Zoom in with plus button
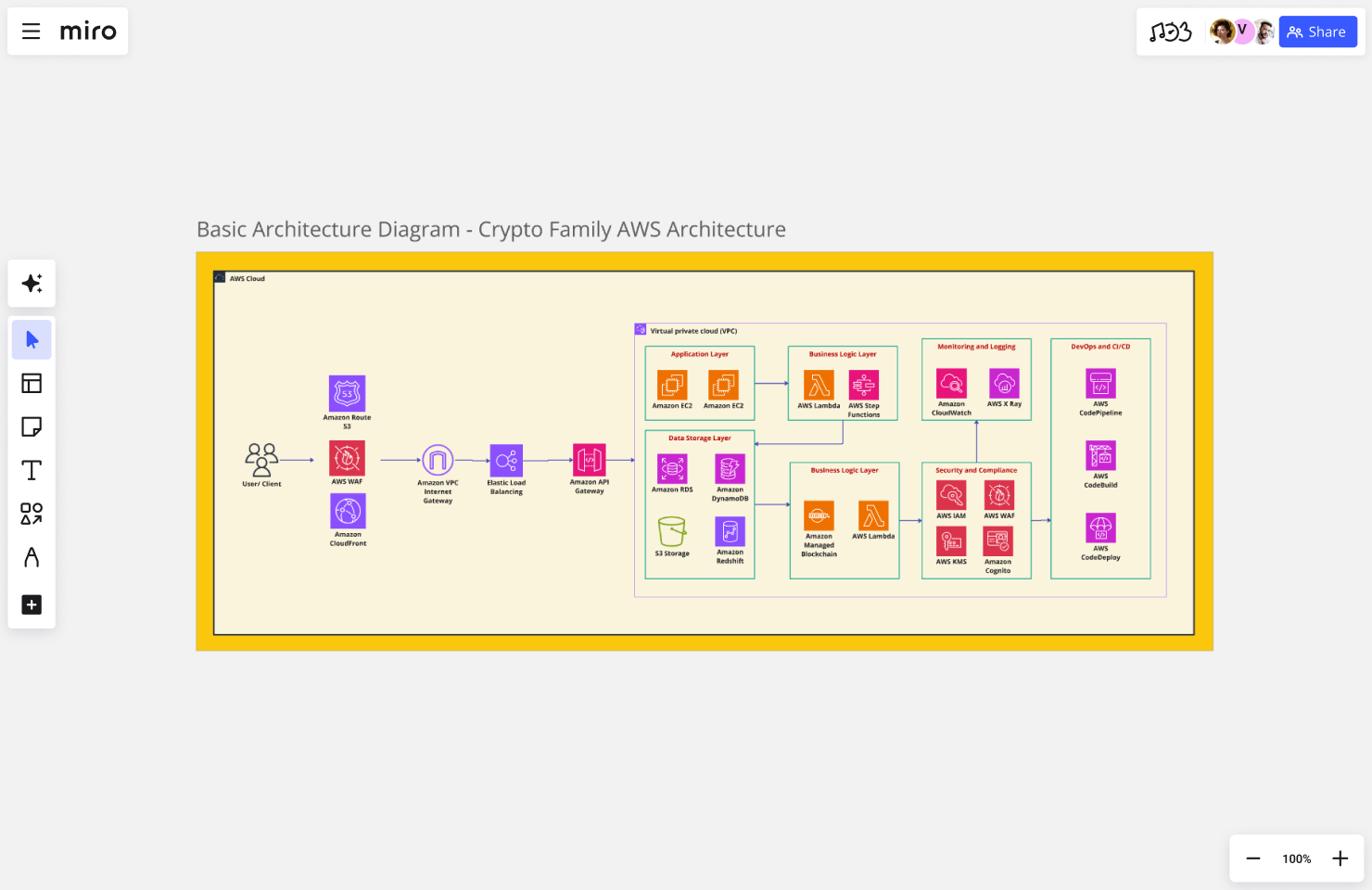1372x890 pixels. point(1340,858)
